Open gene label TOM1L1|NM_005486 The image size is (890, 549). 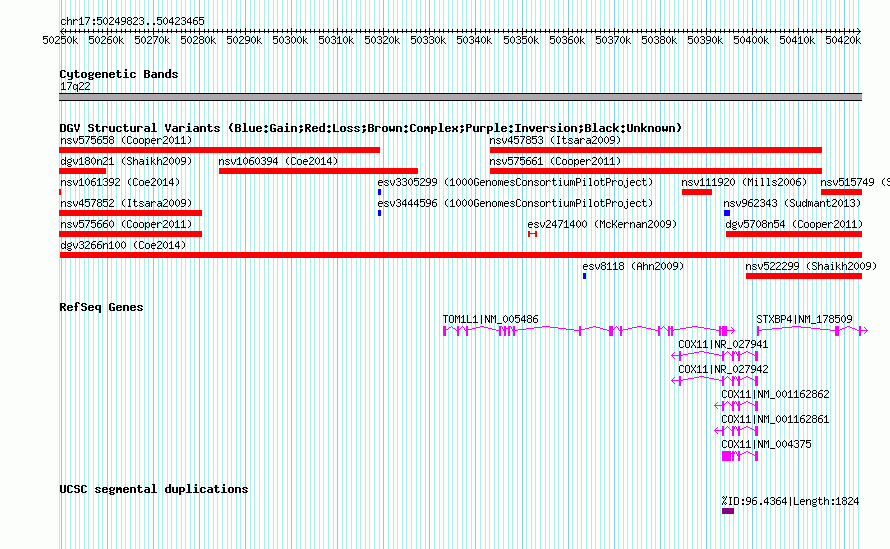coord(490,319)
